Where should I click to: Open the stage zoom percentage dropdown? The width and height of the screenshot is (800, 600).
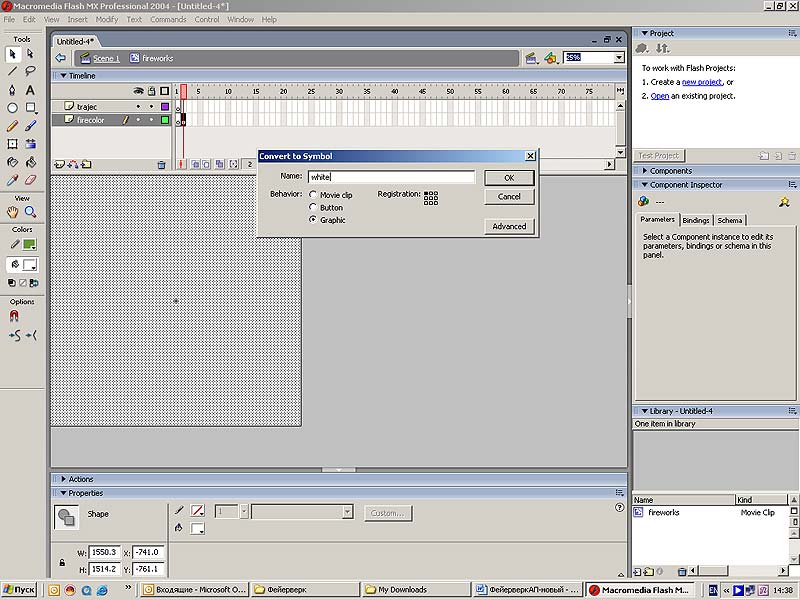[619, 58]
